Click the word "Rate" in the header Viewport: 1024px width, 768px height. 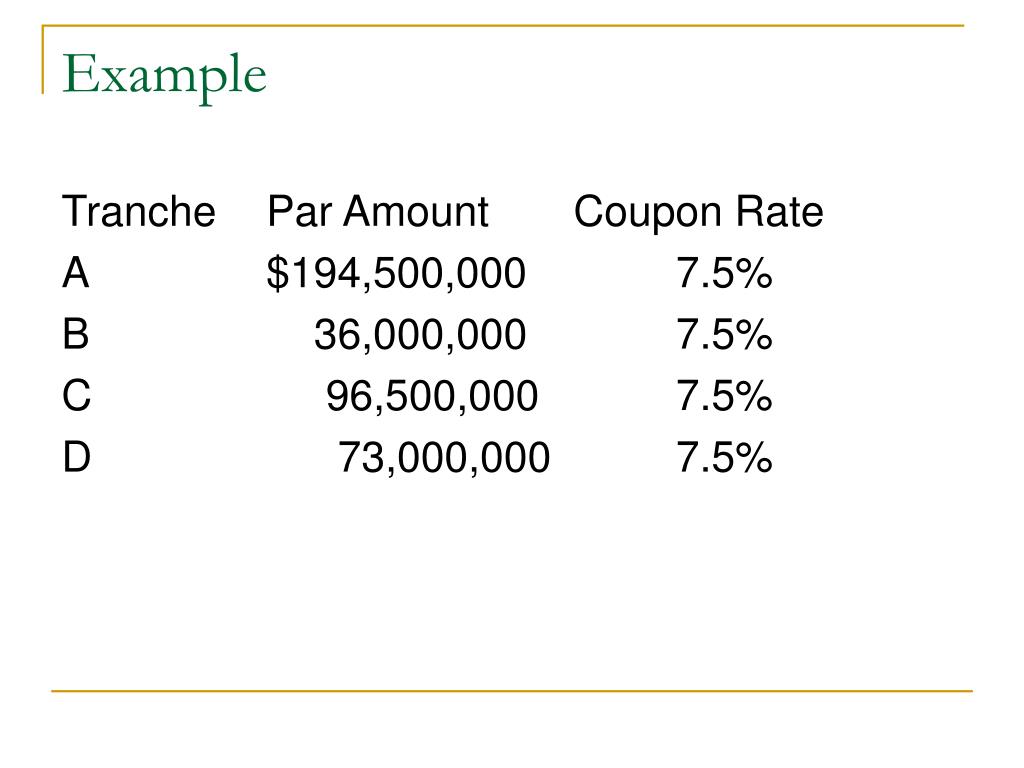point(780,212)
